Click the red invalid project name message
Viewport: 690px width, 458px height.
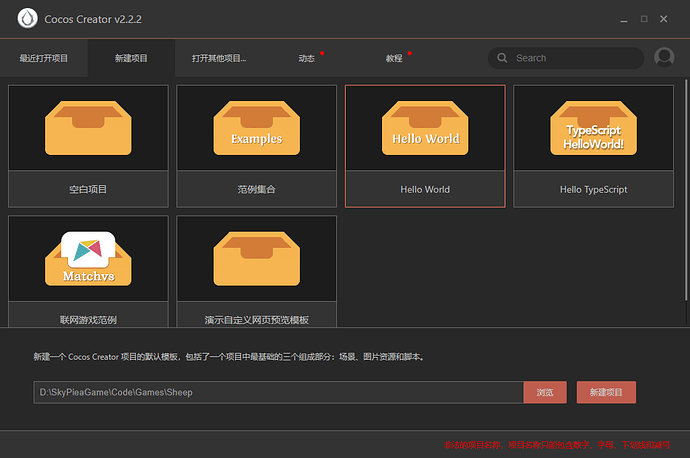coord(557,445)
